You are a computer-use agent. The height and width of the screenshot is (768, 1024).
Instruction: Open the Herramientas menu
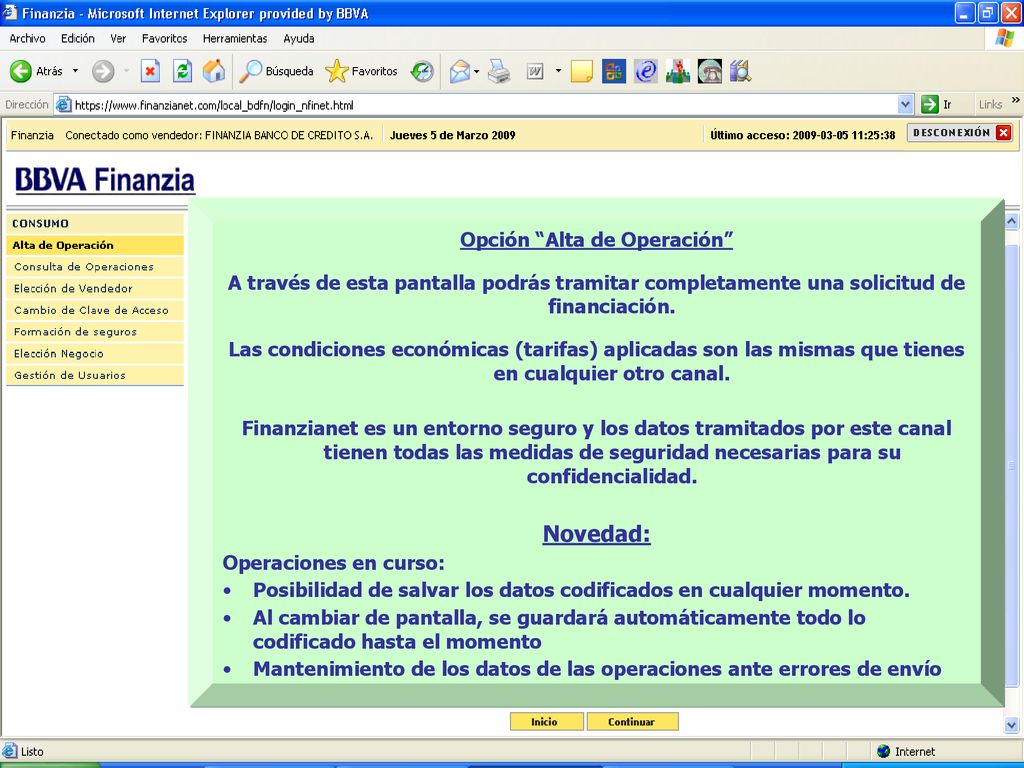pyautogui.click(x=235, y=39)
